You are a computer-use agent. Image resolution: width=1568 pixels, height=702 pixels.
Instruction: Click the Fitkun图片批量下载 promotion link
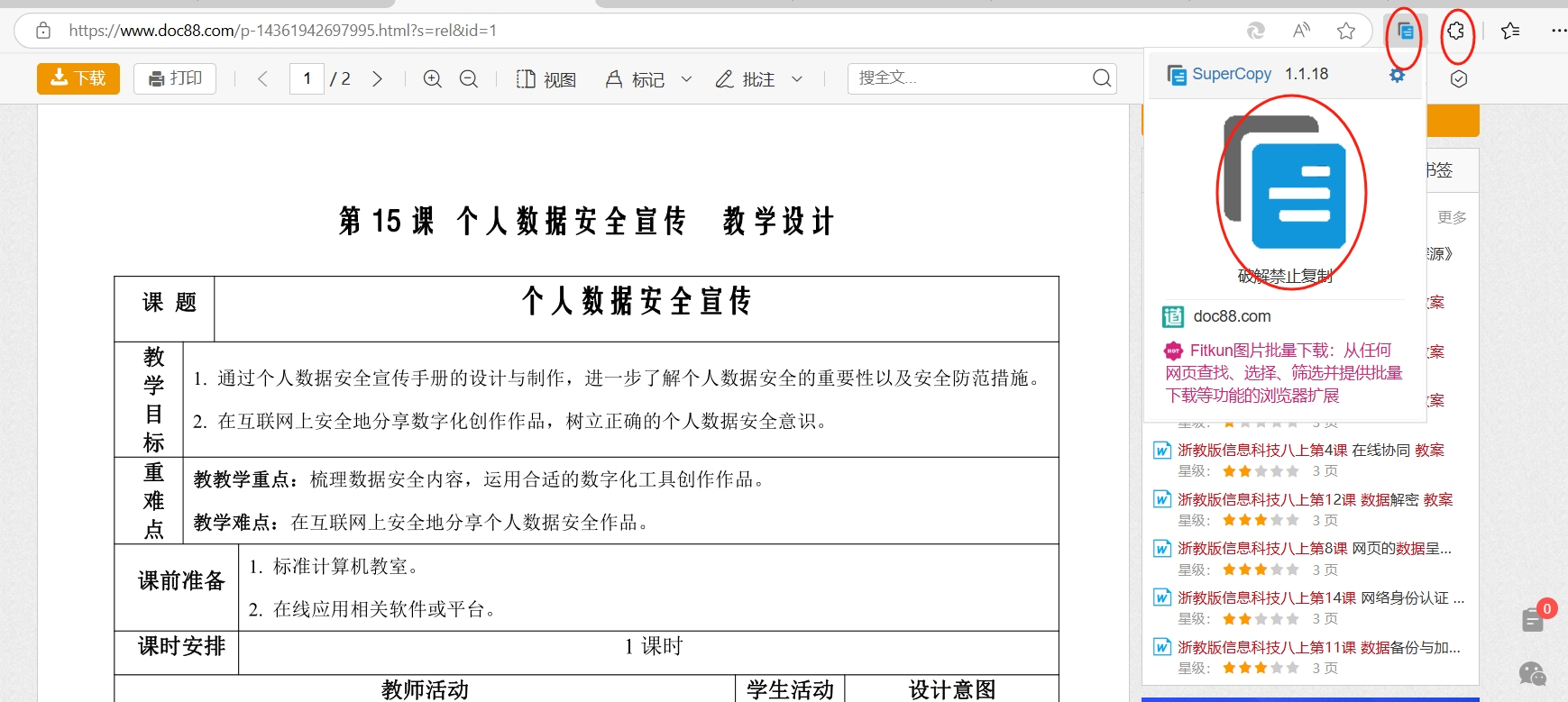click(1284, 372)
